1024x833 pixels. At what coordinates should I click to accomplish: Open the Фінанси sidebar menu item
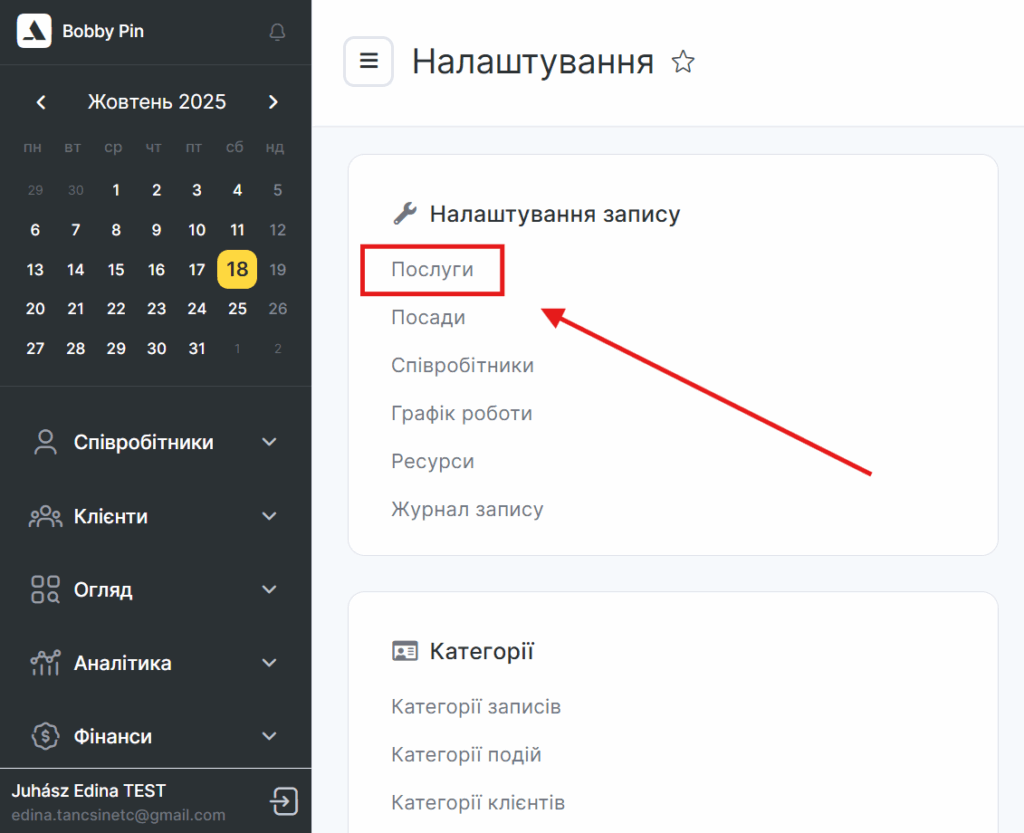(113, 737)
